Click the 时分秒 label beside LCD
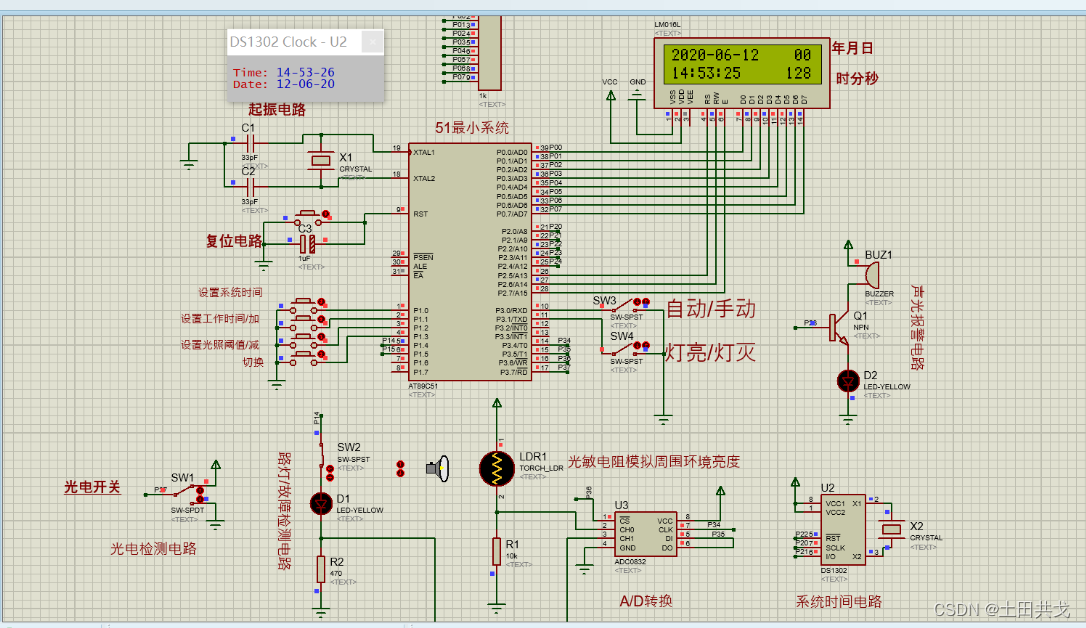This screenshot has width=1086, height=628. (x=857, y=78)
